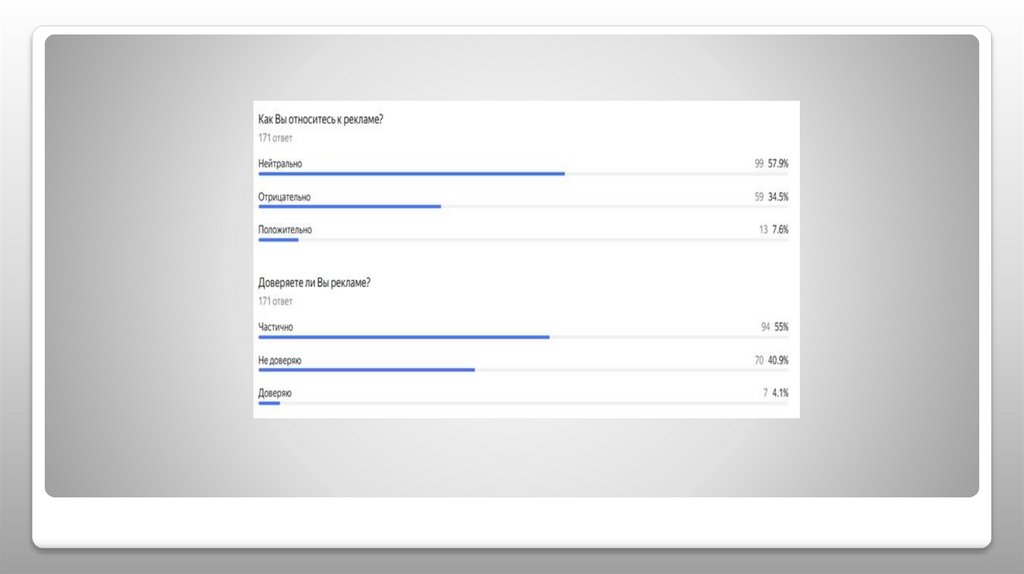Click the short blue bar under Положительно
The image size is (1024, 574).
(278, 240)
